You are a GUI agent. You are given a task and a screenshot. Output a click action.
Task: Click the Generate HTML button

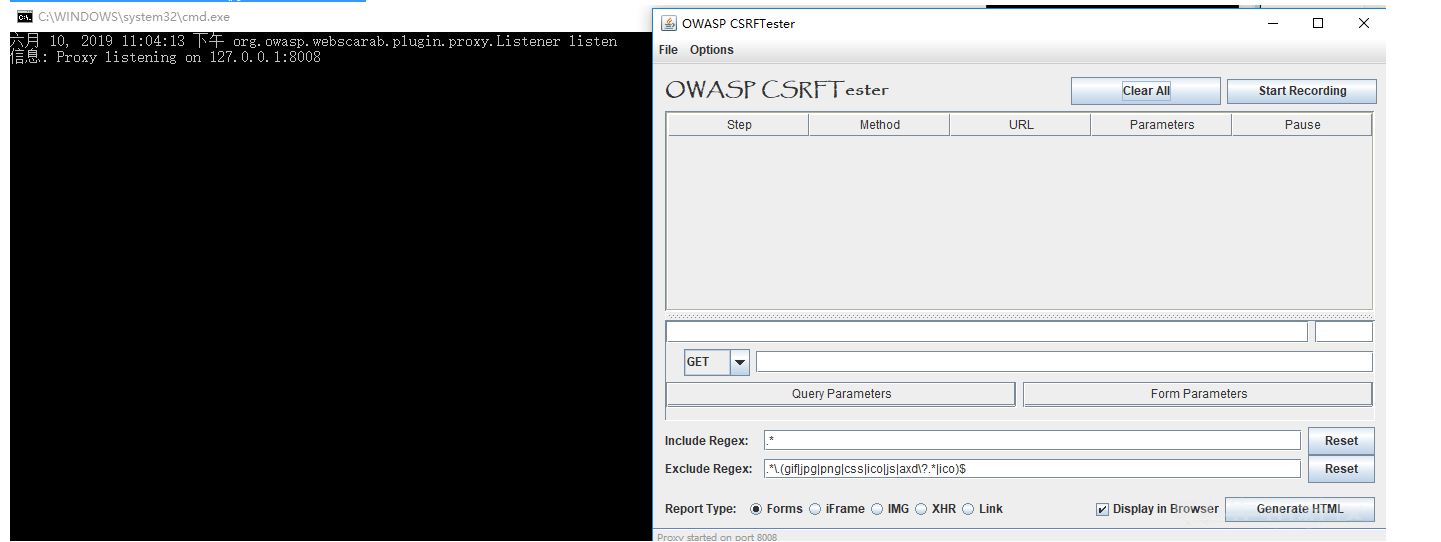(x=1300, y=509)
